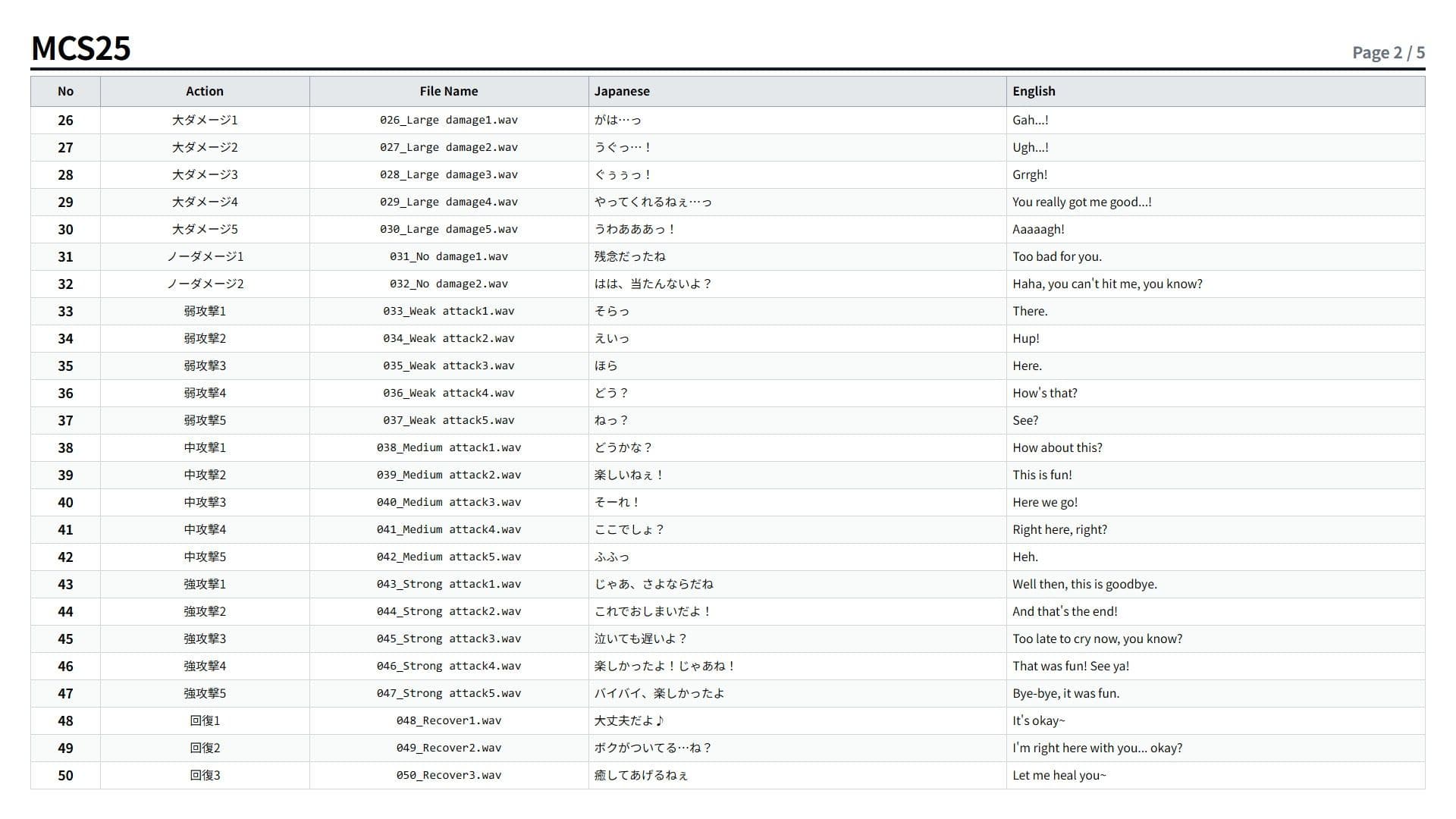Select the File Name column header

coord(449,91)
